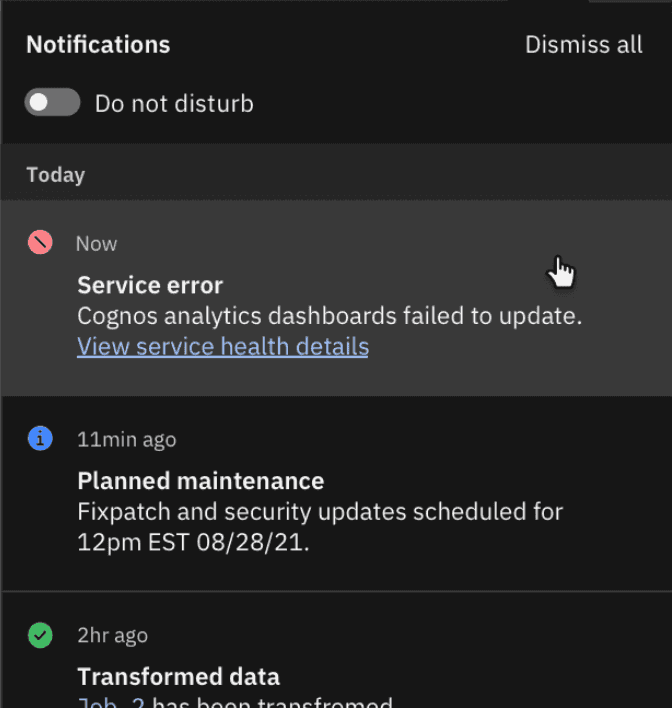Click the 'Do not disturb' label

click(174, 103)
